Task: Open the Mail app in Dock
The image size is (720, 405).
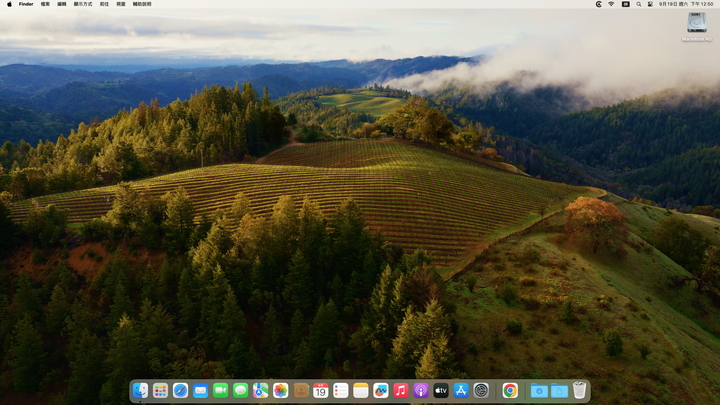Action: [x=200, y=391]
